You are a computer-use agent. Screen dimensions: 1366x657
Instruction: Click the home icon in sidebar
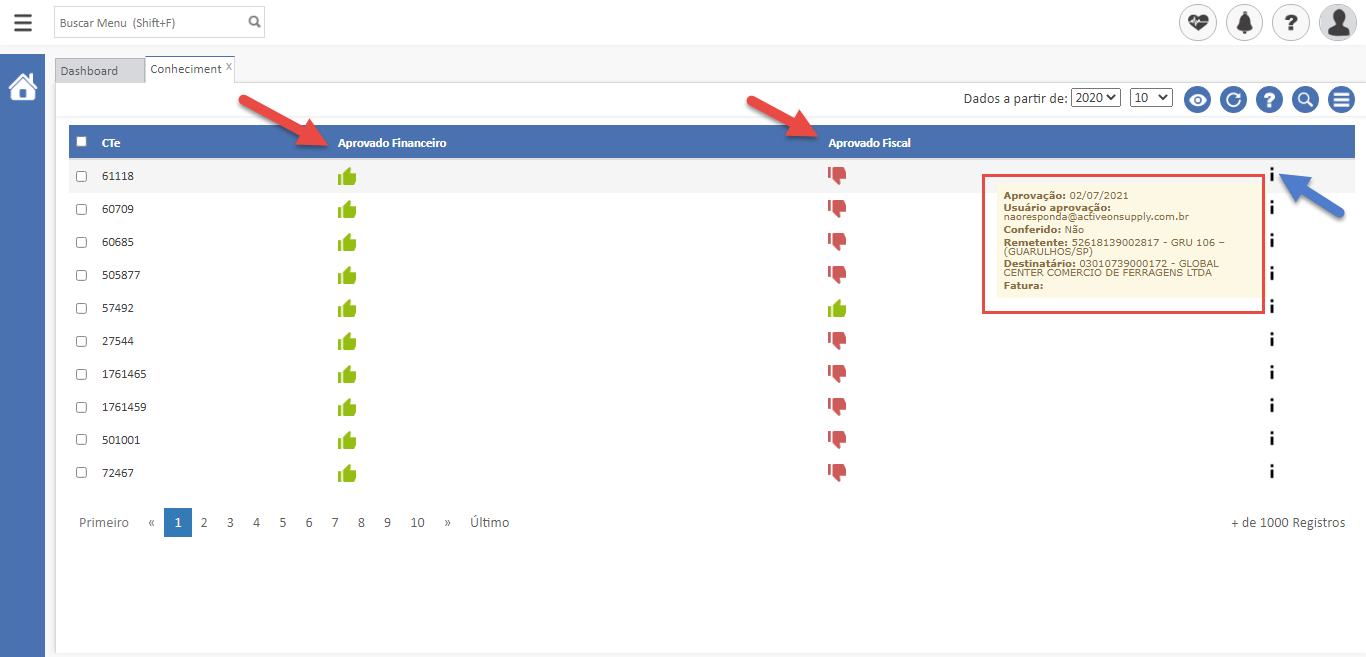(x=22, y=88)
